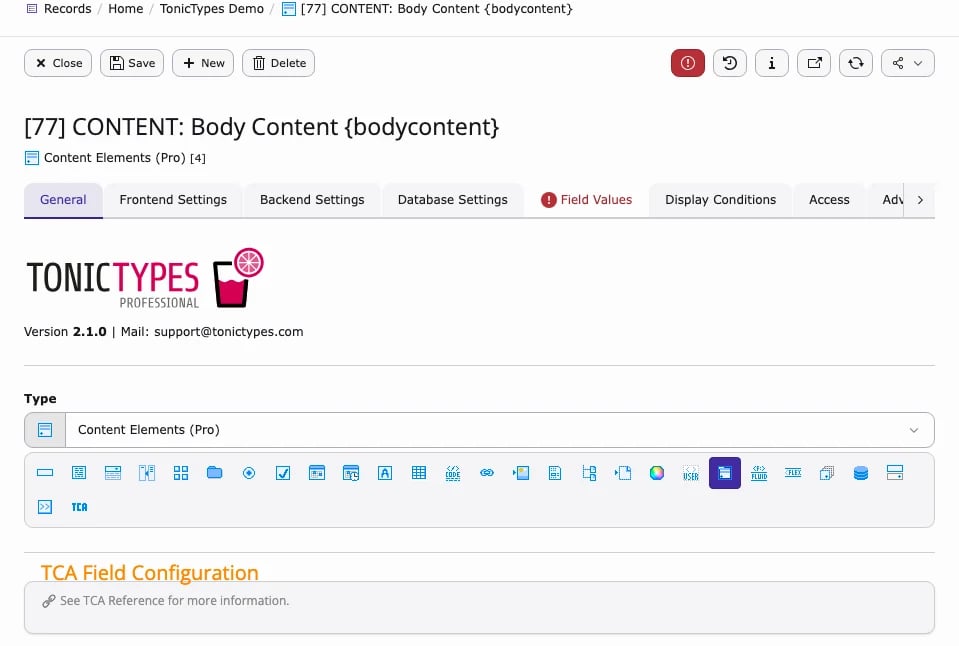The height and width of the screenshot is (646, 959).
Task: Pick the checkbox field type icon
Action: pos(283,473)
